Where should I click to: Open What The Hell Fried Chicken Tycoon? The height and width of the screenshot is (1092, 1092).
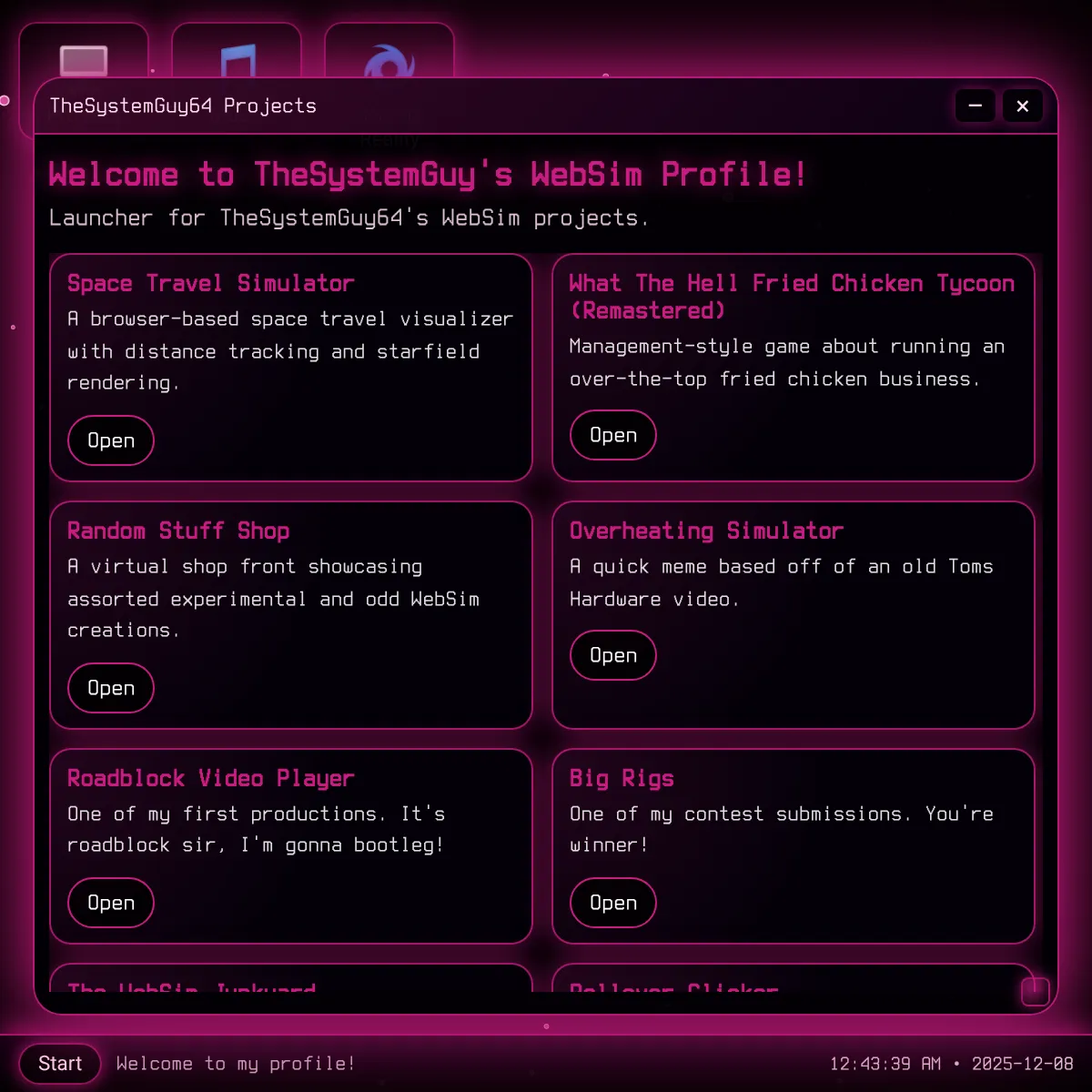pos(612,435)
